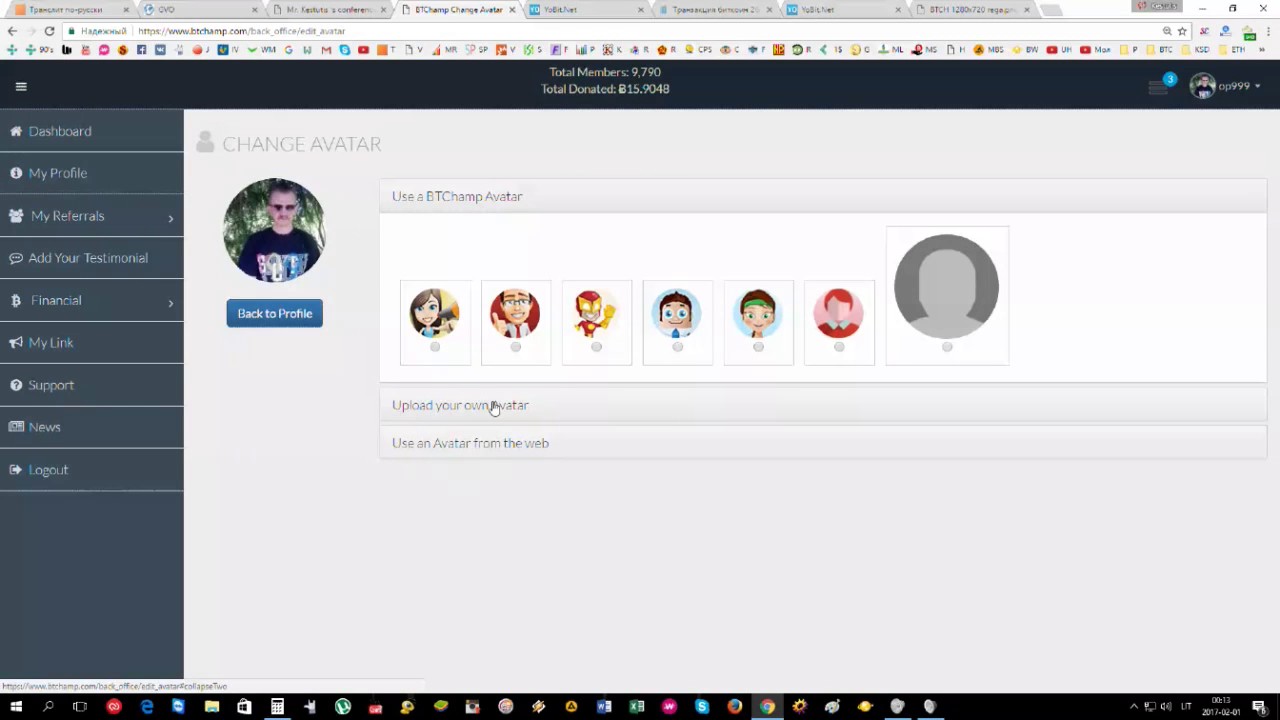Open the Gmail bookmark icon
Viewport: 1280px width, 720px height.
(x=326, y=49)
